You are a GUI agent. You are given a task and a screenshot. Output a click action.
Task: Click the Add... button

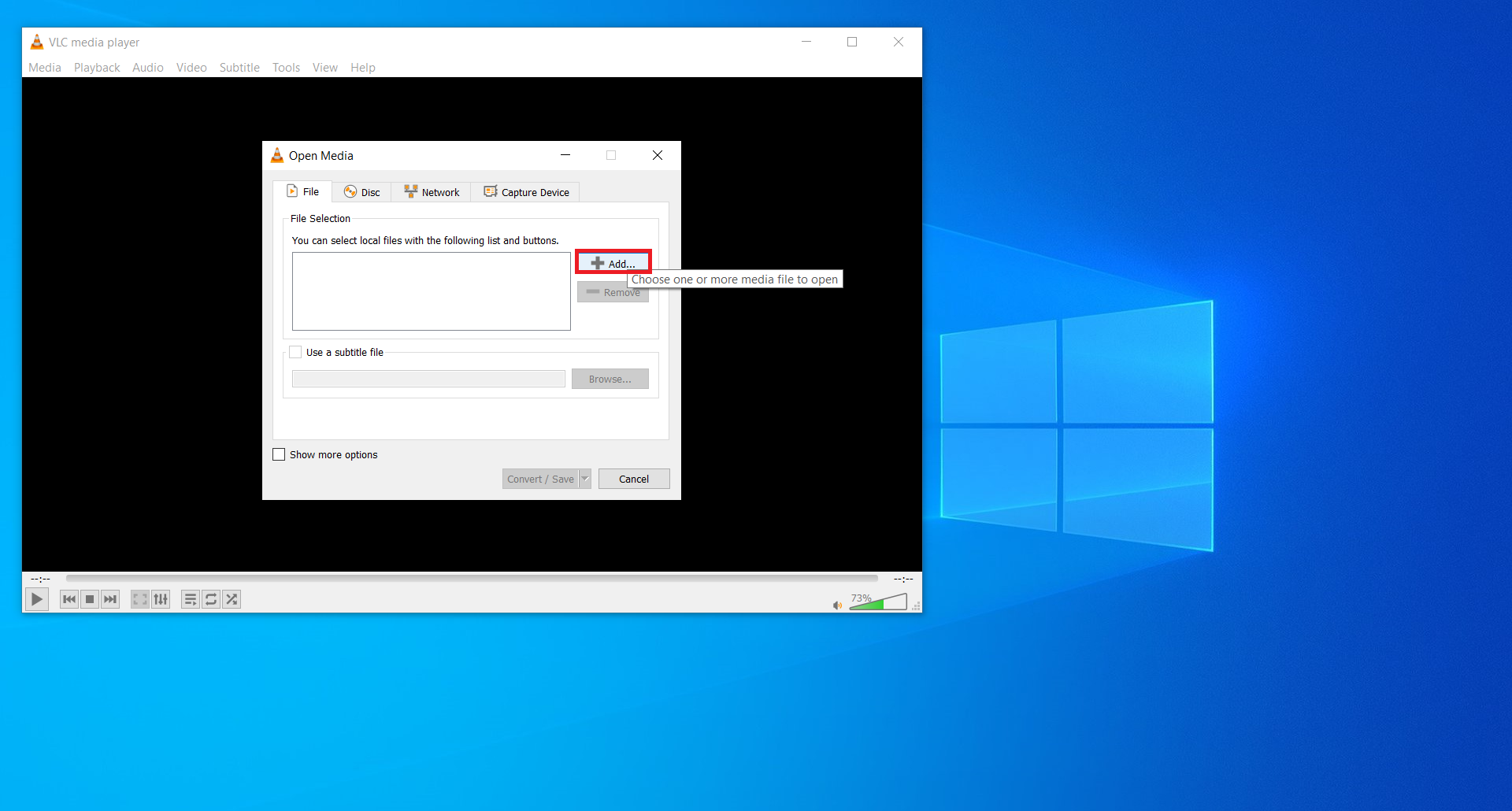(x=613, y=263)
